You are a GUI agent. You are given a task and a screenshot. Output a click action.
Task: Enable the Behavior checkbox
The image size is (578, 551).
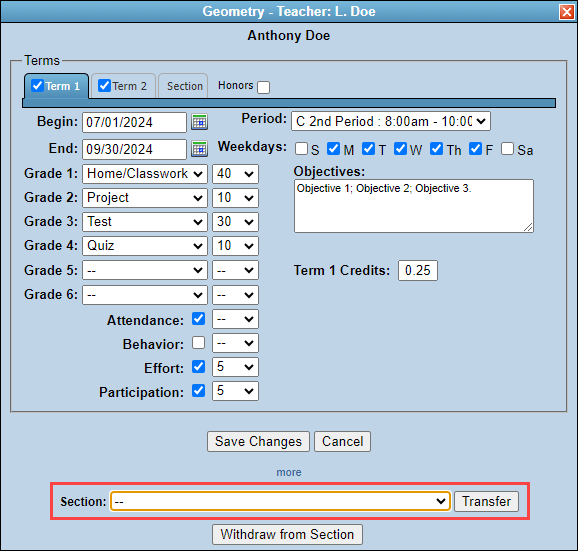(x=199, y=342)
